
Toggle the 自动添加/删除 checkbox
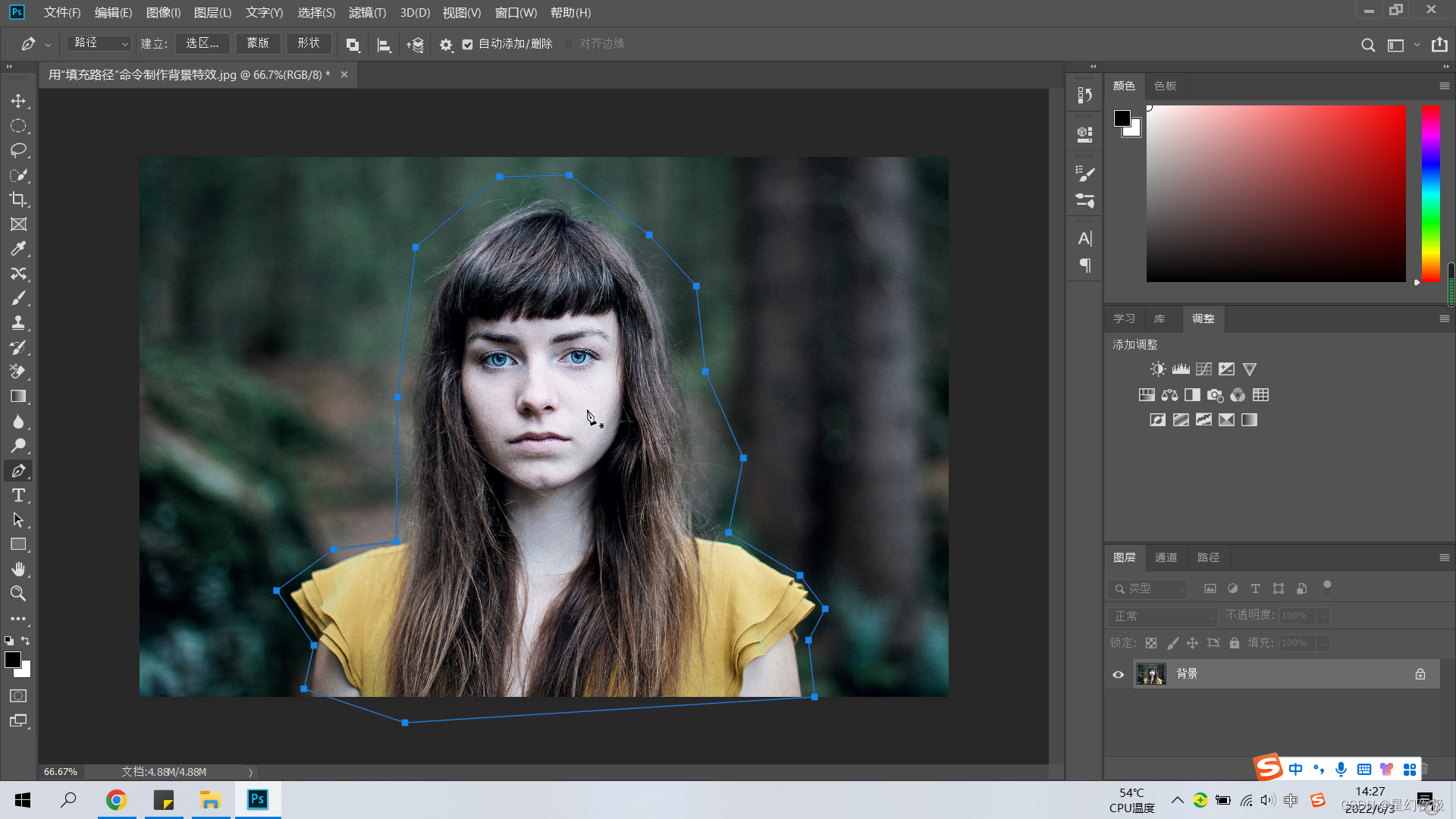coord(468,45)
